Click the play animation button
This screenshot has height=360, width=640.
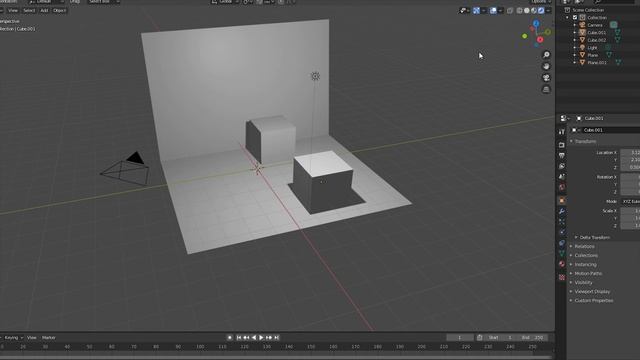(x=261, y=338)
